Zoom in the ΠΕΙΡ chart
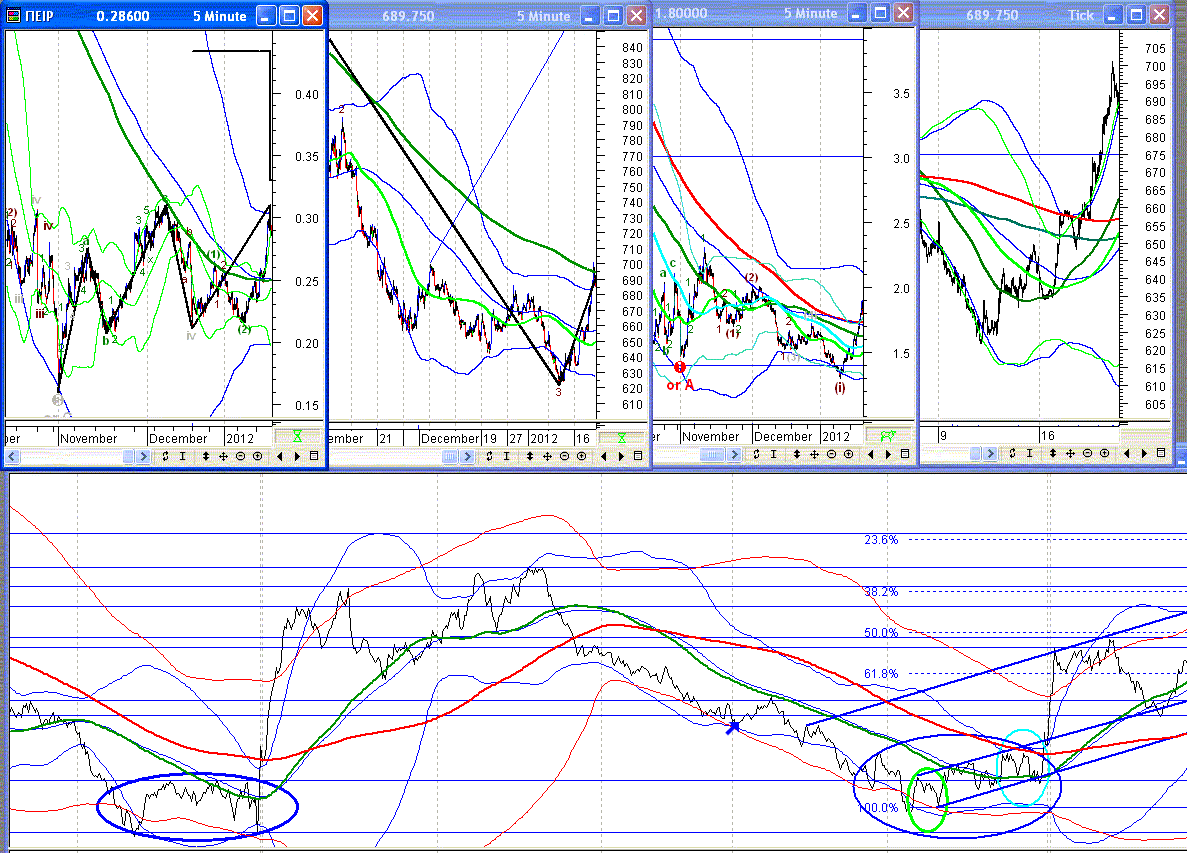This screenshot has height=853, width=1187. [x=257, y=456]
